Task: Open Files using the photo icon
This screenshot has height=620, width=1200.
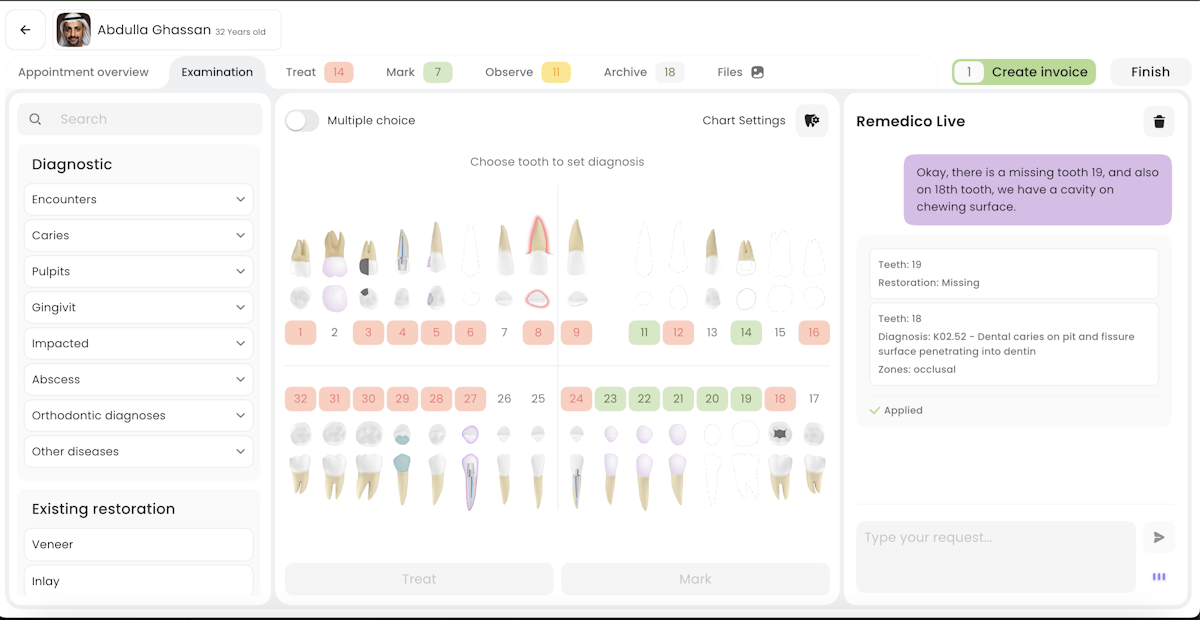Action: (x=757, y=71)
